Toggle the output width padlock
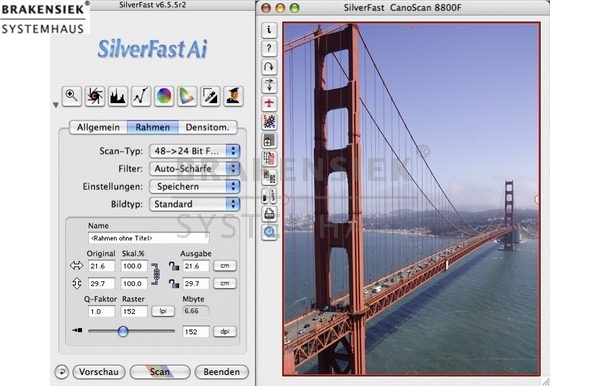Image resolution: width=600 pixels, height=386 pixels. click(x=174, y=266)
